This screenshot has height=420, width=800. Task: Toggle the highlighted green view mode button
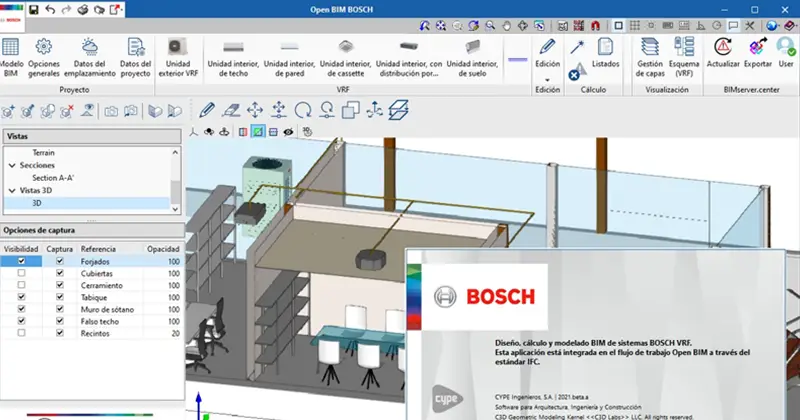tap(258, 132)
